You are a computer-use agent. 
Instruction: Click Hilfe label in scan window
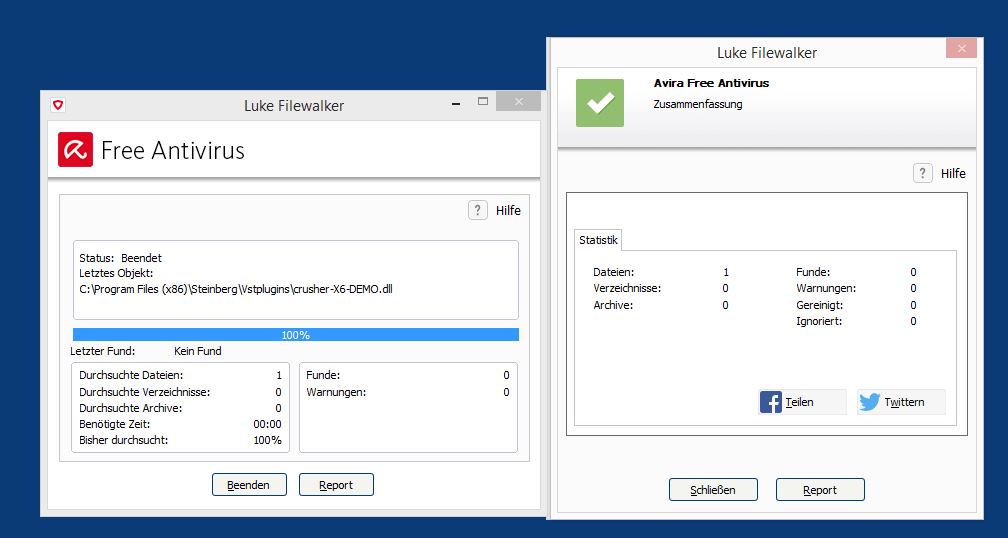pyautogui.click(x=508, y=211)
